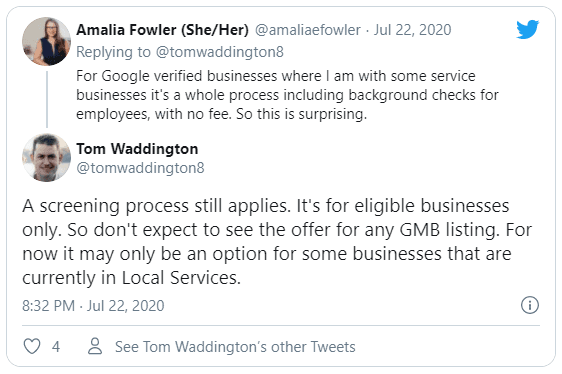Like the tweet with the heart icon
The height and width of the screenshot is (374, 562).
coord(32,346)
